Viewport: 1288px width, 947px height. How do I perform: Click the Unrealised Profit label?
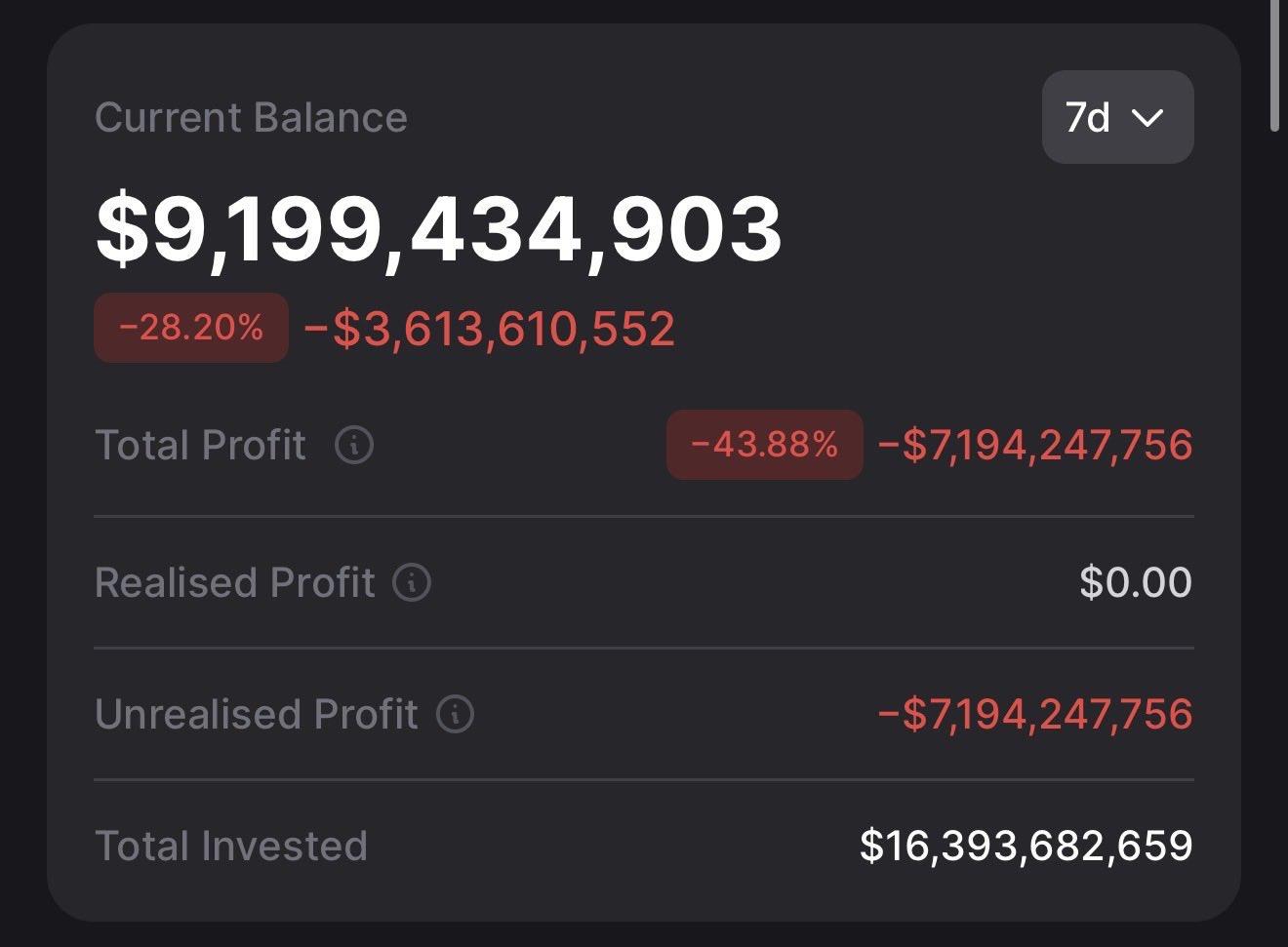tap(256, 714)
